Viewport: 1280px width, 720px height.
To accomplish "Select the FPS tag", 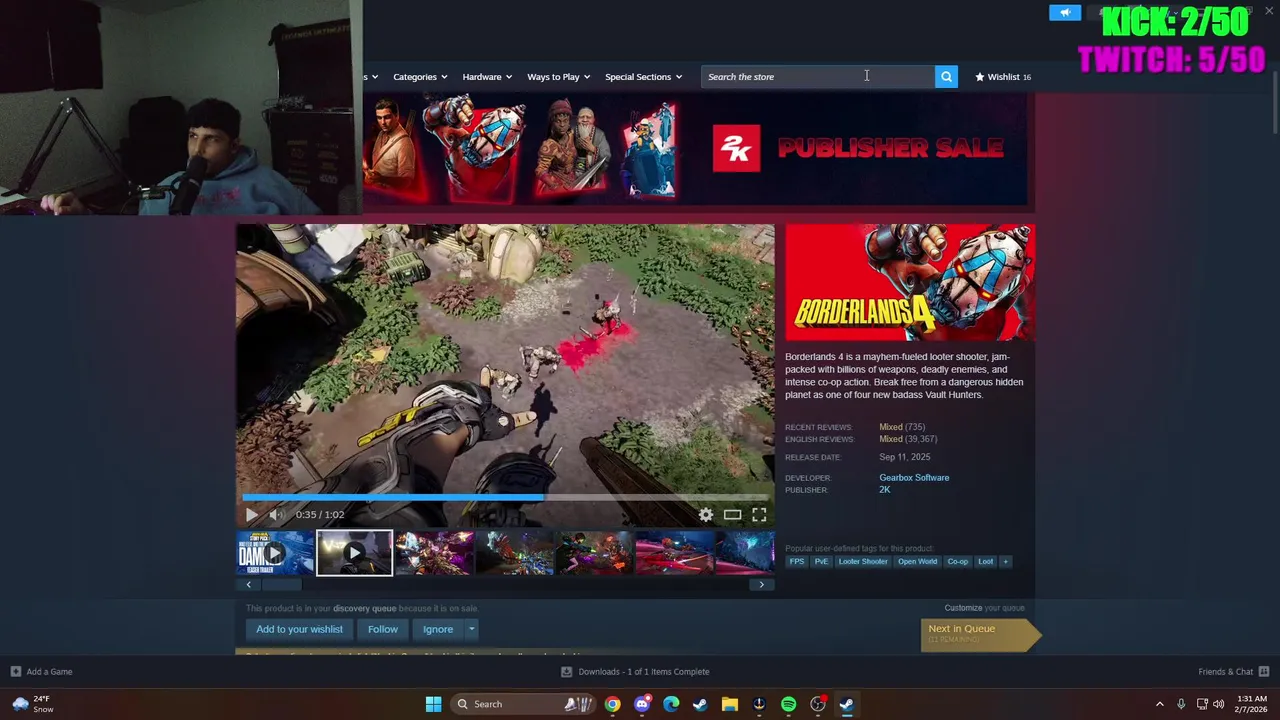I will point(796,562).
